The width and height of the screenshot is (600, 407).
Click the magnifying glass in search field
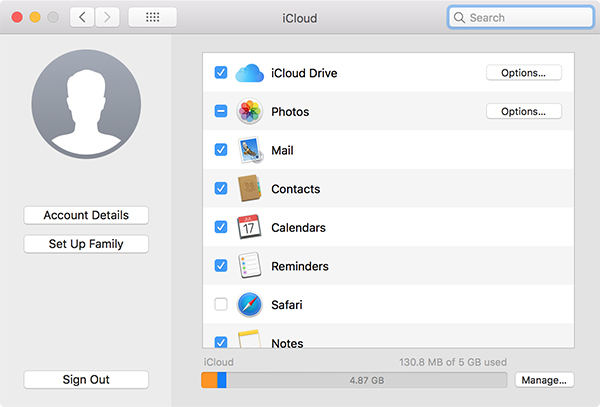point(459,18)
